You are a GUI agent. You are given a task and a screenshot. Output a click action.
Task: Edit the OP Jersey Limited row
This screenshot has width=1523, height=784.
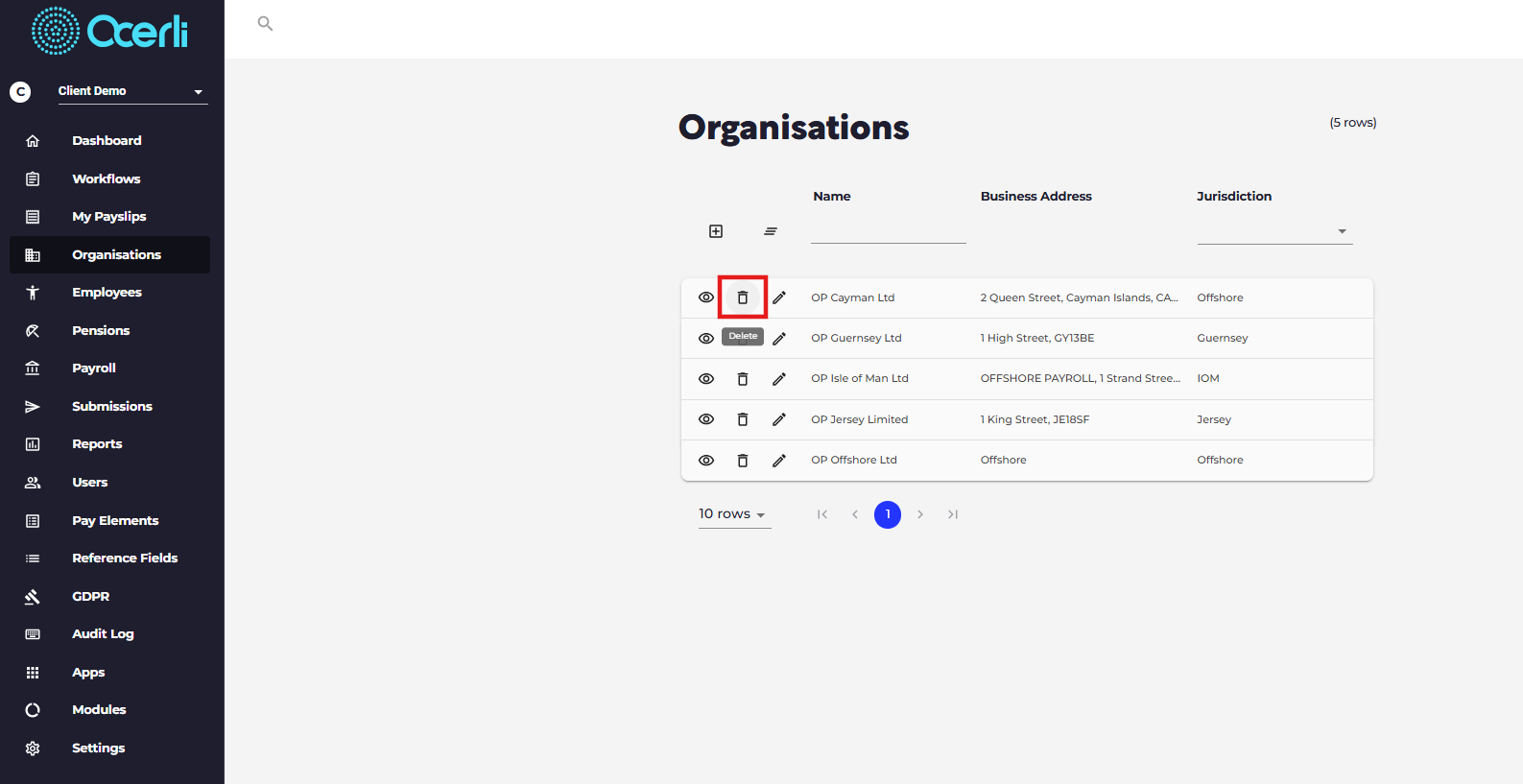click(779, 419)
